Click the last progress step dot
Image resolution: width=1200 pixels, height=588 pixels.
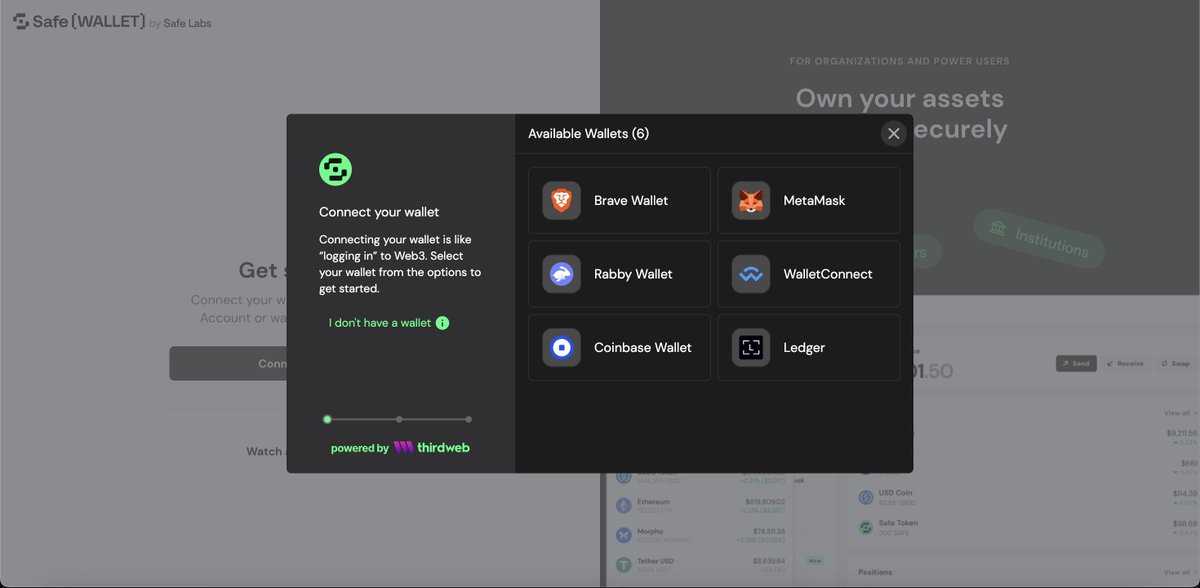point(468,419)
